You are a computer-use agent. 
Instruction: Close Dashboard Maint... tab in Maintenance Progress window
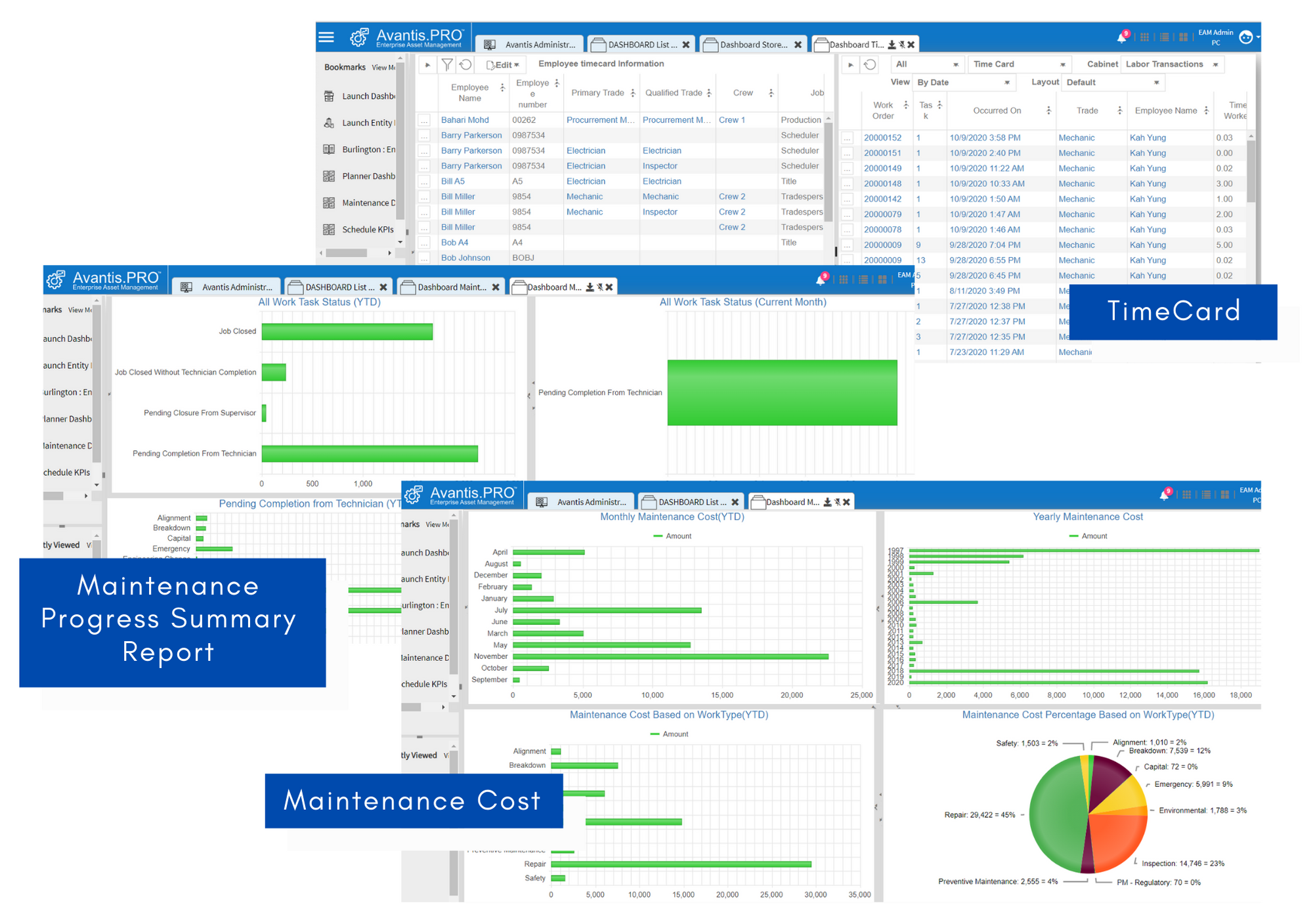tap(496, 287)
